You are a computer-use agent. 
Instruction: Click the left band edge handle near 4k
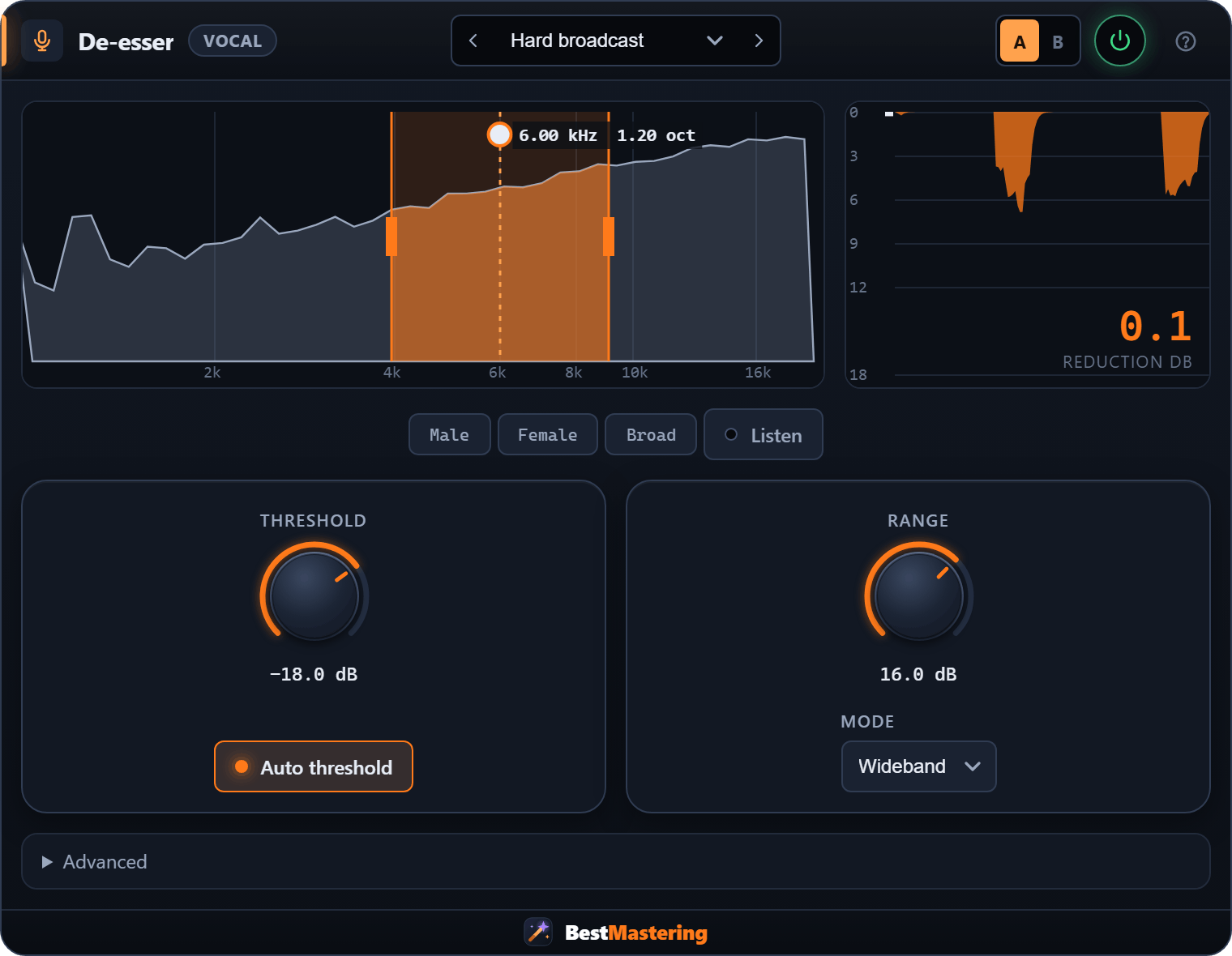pyautogui.click(x=391, y=237)
